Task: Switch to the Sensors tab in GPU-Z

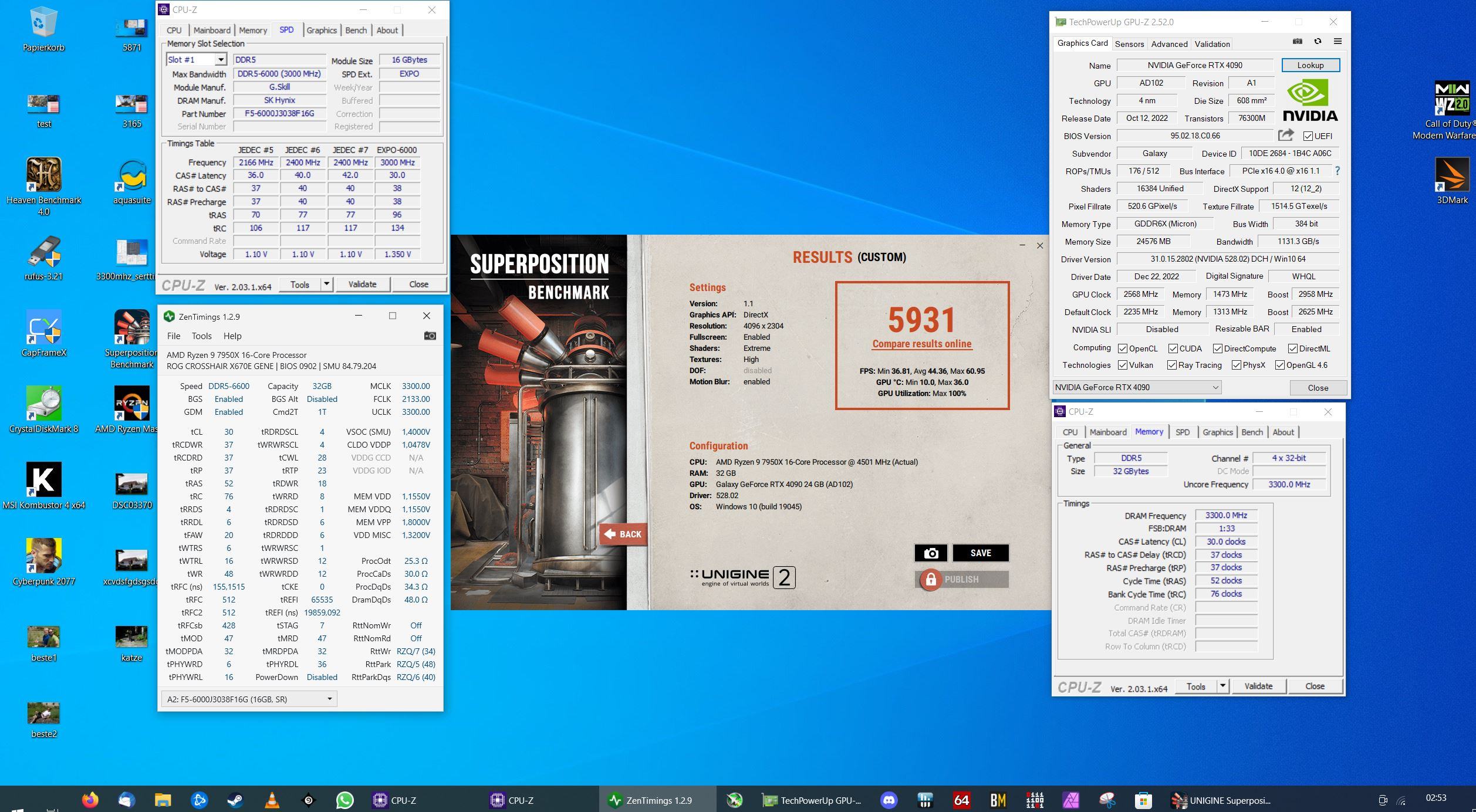Action: point(1129,44)
